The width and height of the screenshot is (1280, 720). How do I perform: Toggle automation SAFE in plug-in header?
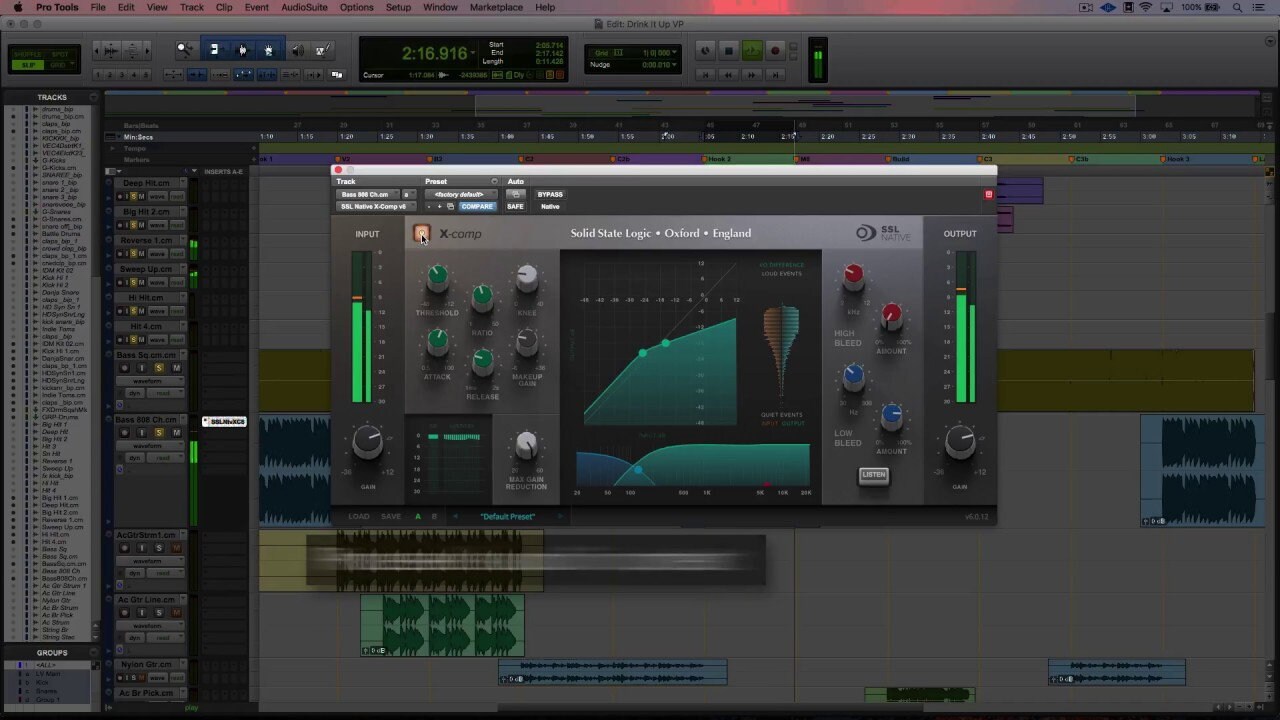point(515,207)
